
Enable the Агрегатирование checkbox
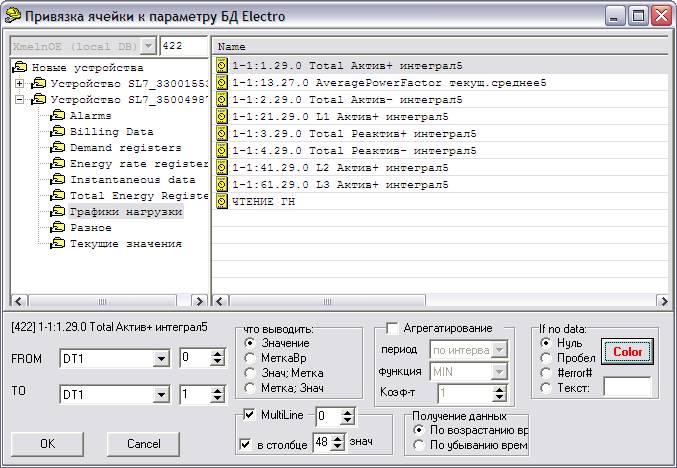point(392,328)
